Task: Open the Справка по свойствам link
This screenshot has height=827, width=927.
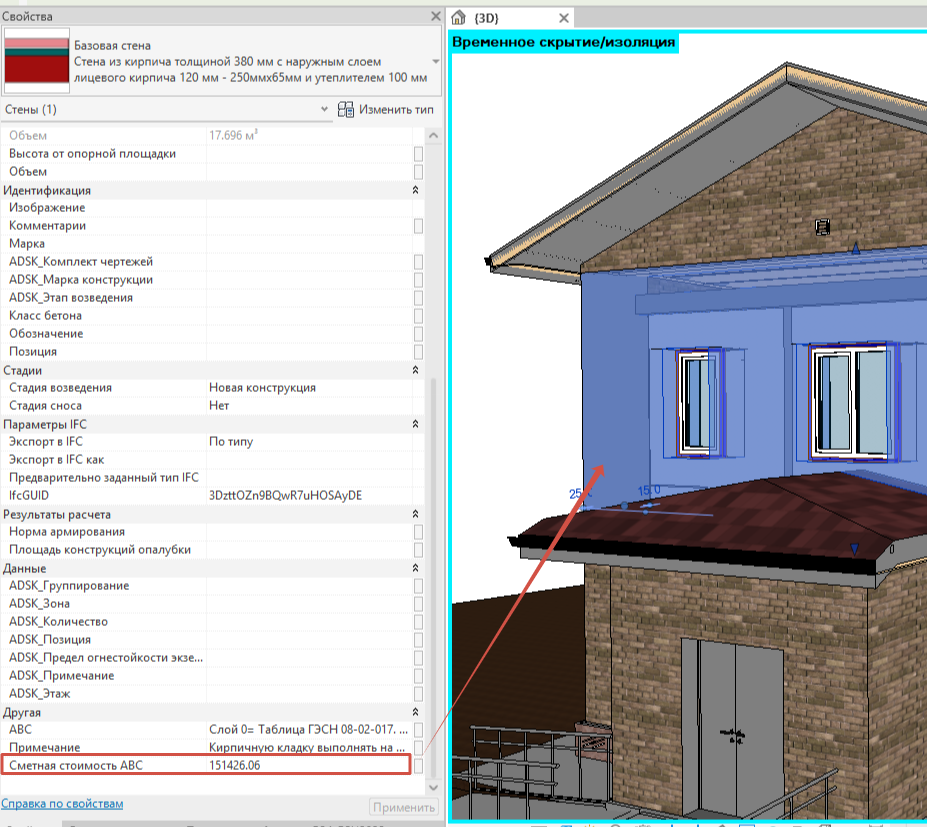Action: (x=62, y=803)
